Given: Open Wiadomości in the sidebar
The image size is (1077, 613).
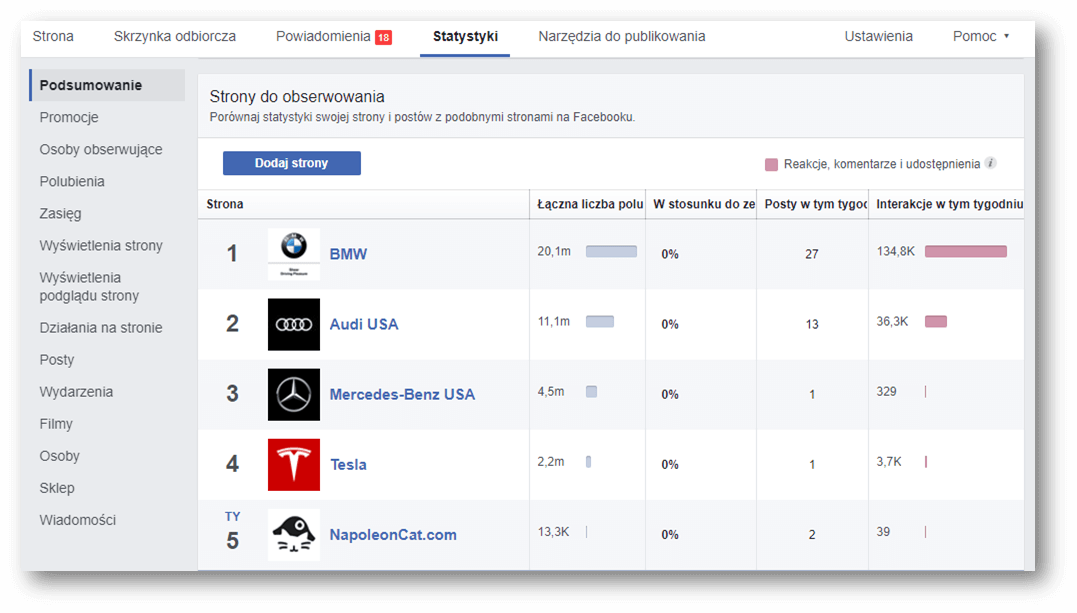Looking at the screenshot, I should point(78,520).
